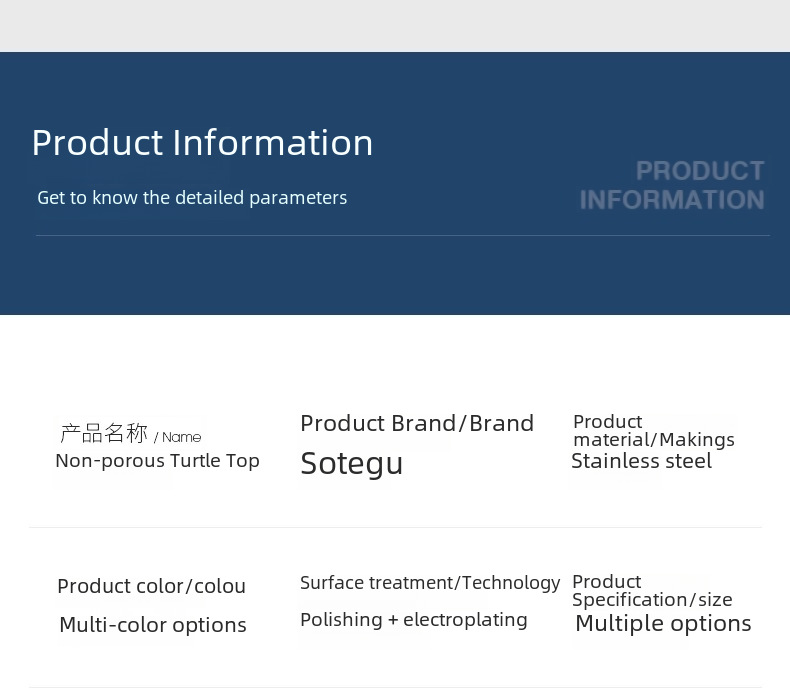Screen dimensions: 790x688
Task: Click the gray strip above the blue banner
Action: coord(395,26)
